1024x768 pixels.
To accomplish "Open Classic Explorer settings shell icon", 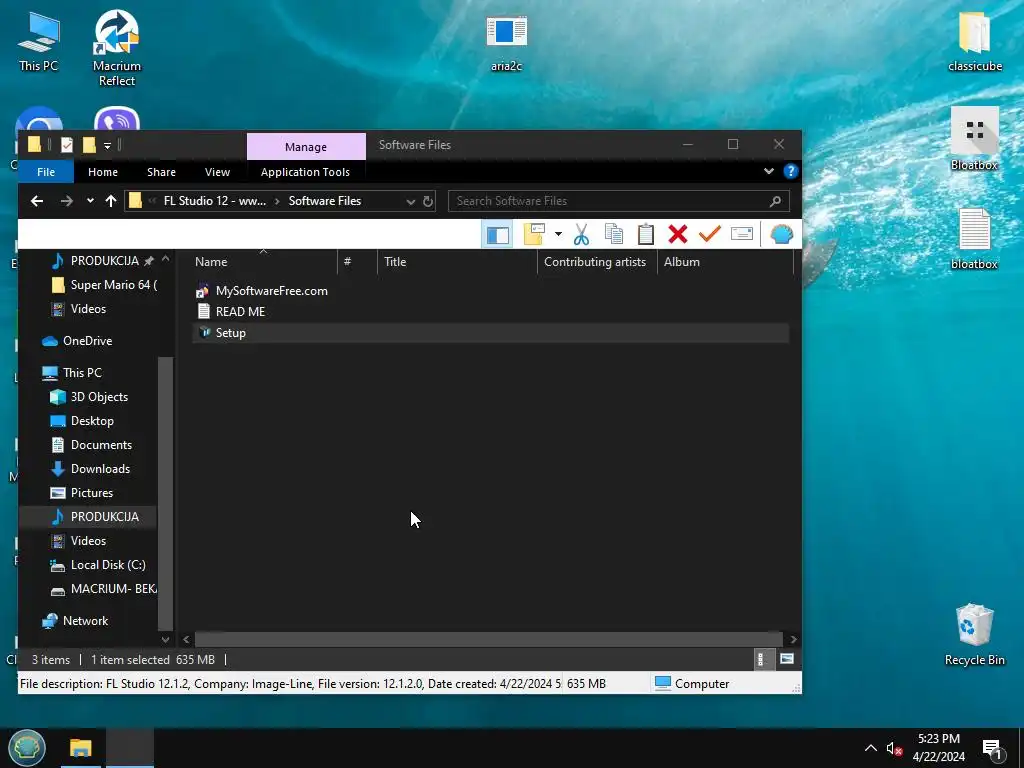I will (x=781, y=234).
